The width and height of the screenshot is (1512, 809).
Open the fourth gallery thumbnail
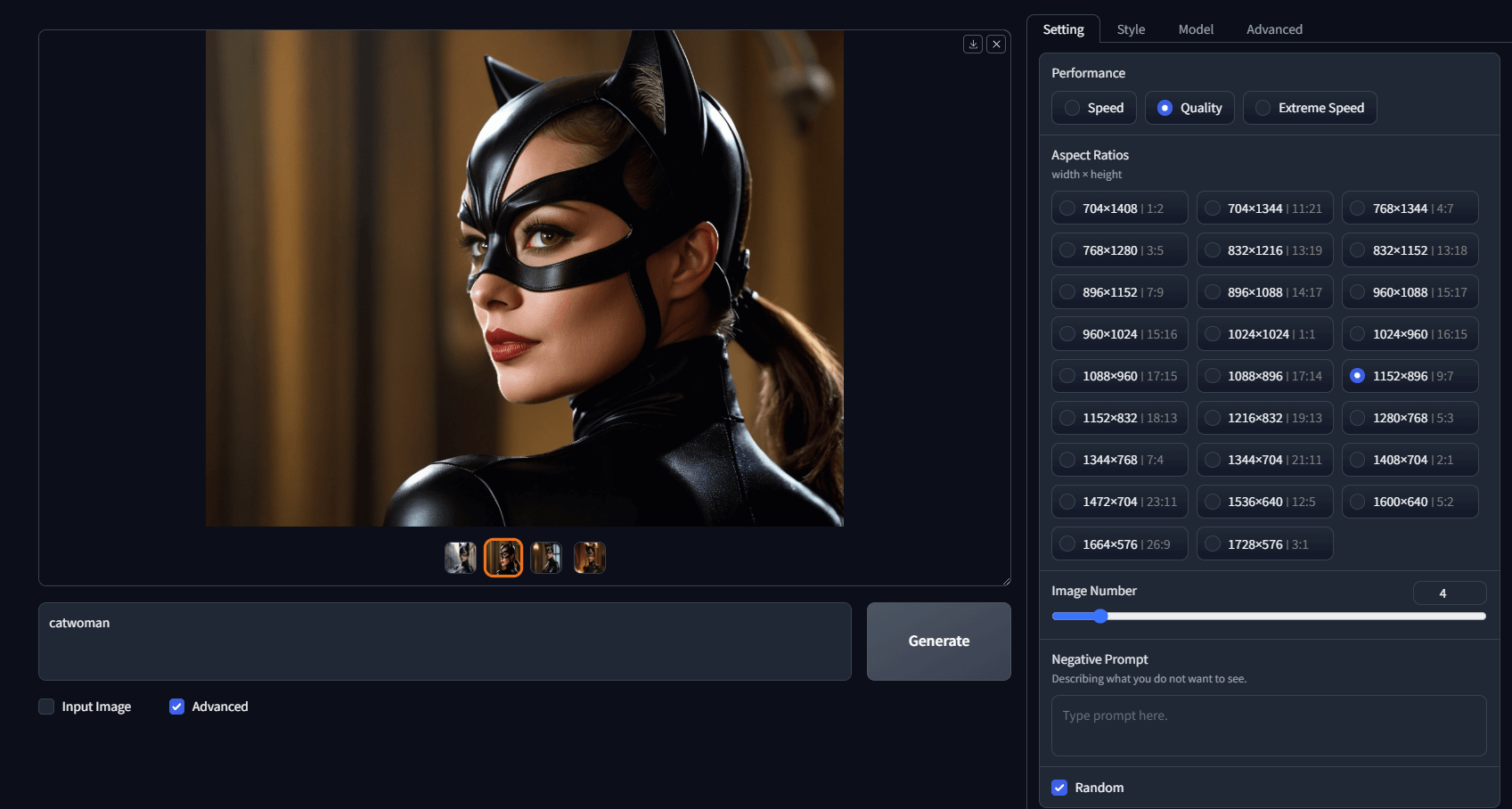click(x=590, y=558)
